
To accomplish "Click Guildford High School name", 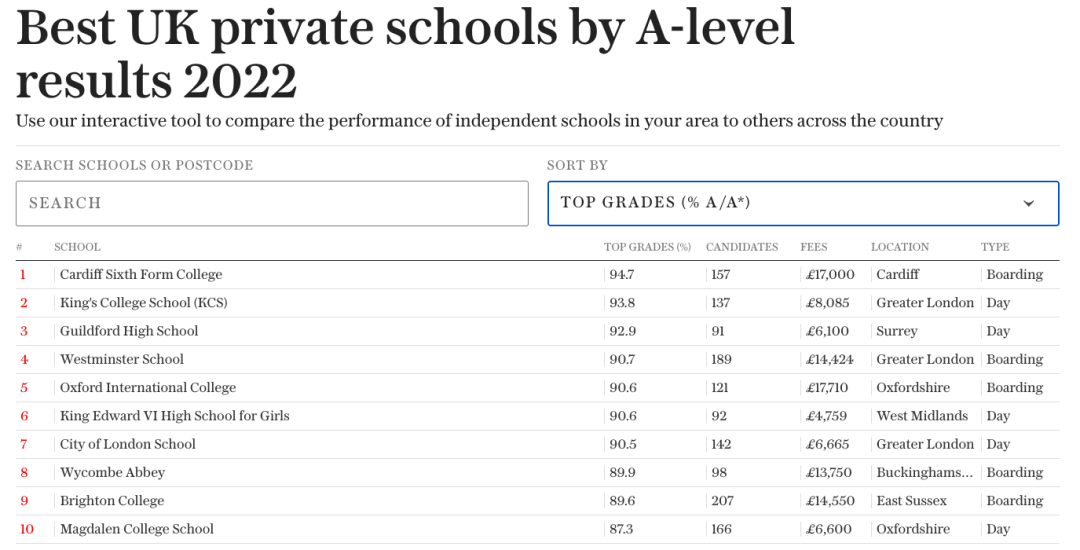I will click(x=129, y=331).
